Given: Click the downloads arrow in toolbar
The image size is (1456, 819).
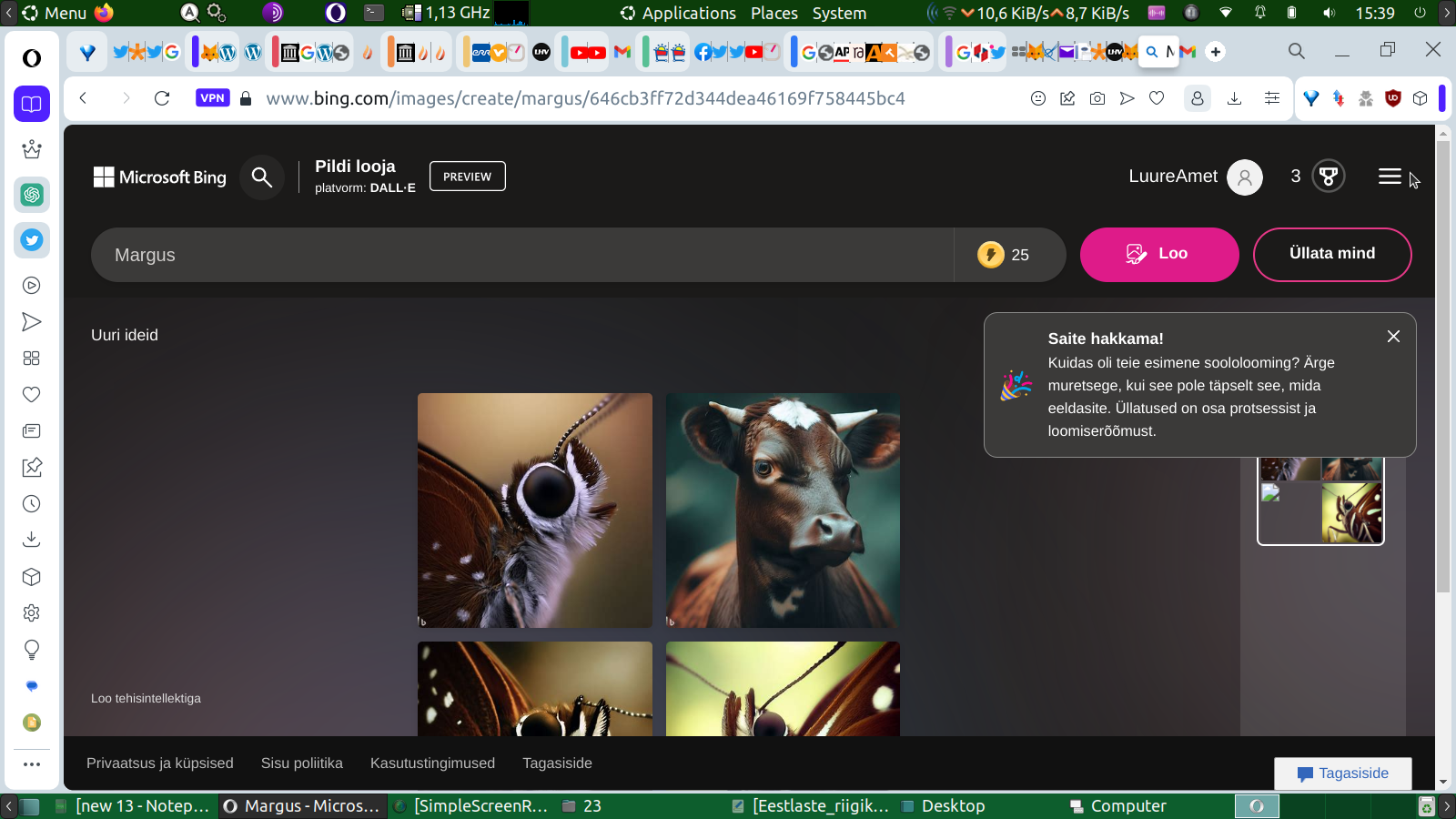Looking at the screenshot, I should click(1234, 98).
